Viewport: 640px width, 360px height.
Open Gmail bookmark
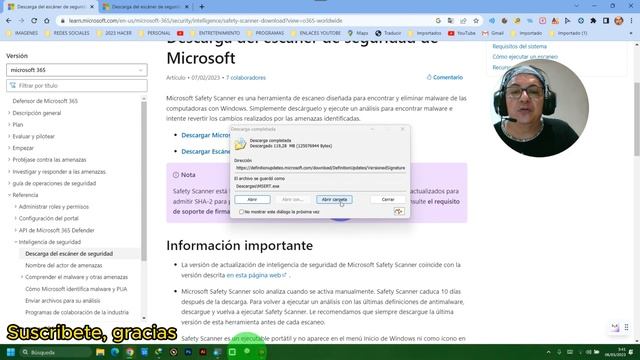493,33
